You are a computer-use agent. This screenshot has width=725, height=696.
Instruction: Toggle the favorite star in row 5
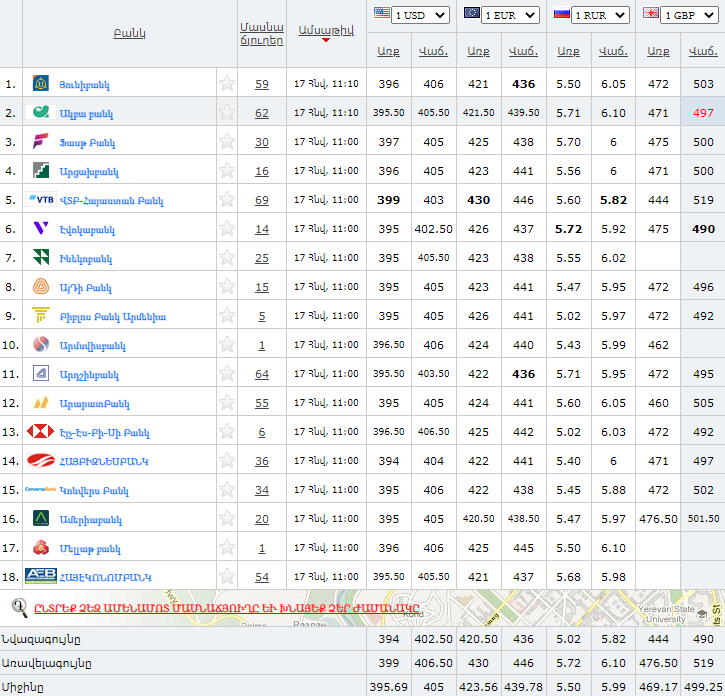tap(227, 199)
